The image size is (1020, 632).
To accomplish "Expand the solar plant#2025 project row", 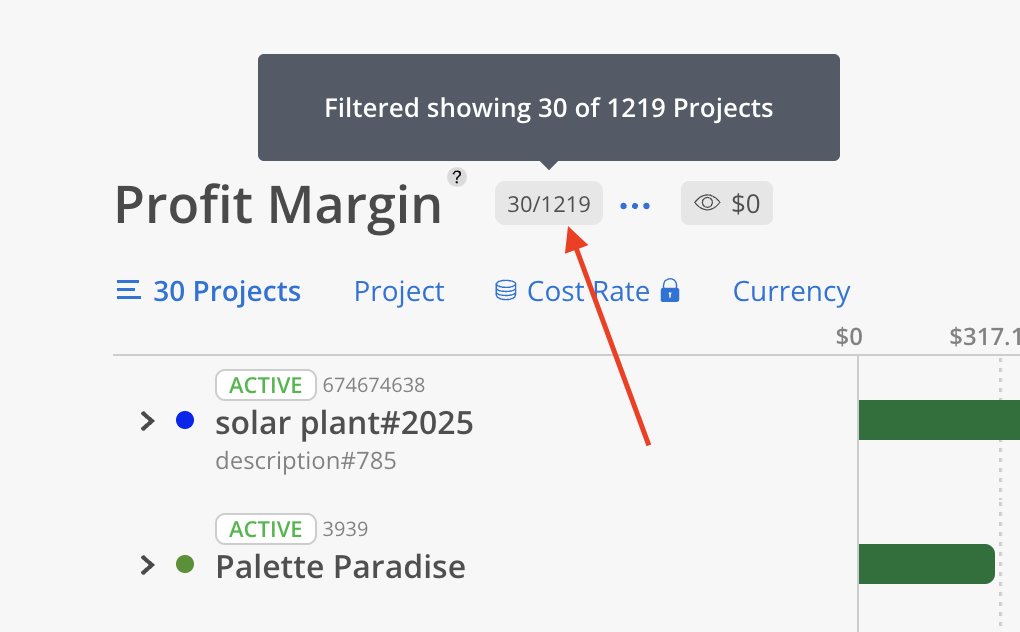I will (x=147, y=421).
